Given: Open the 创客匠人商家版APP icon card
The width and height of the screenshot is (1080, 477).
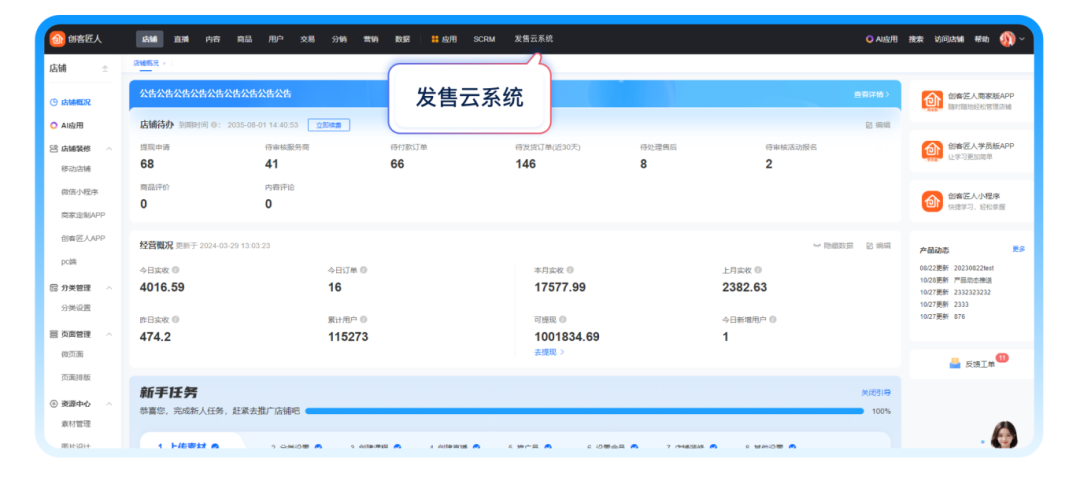Looking at the screenshot, I should pyautogui.click(x=932, y=100).
